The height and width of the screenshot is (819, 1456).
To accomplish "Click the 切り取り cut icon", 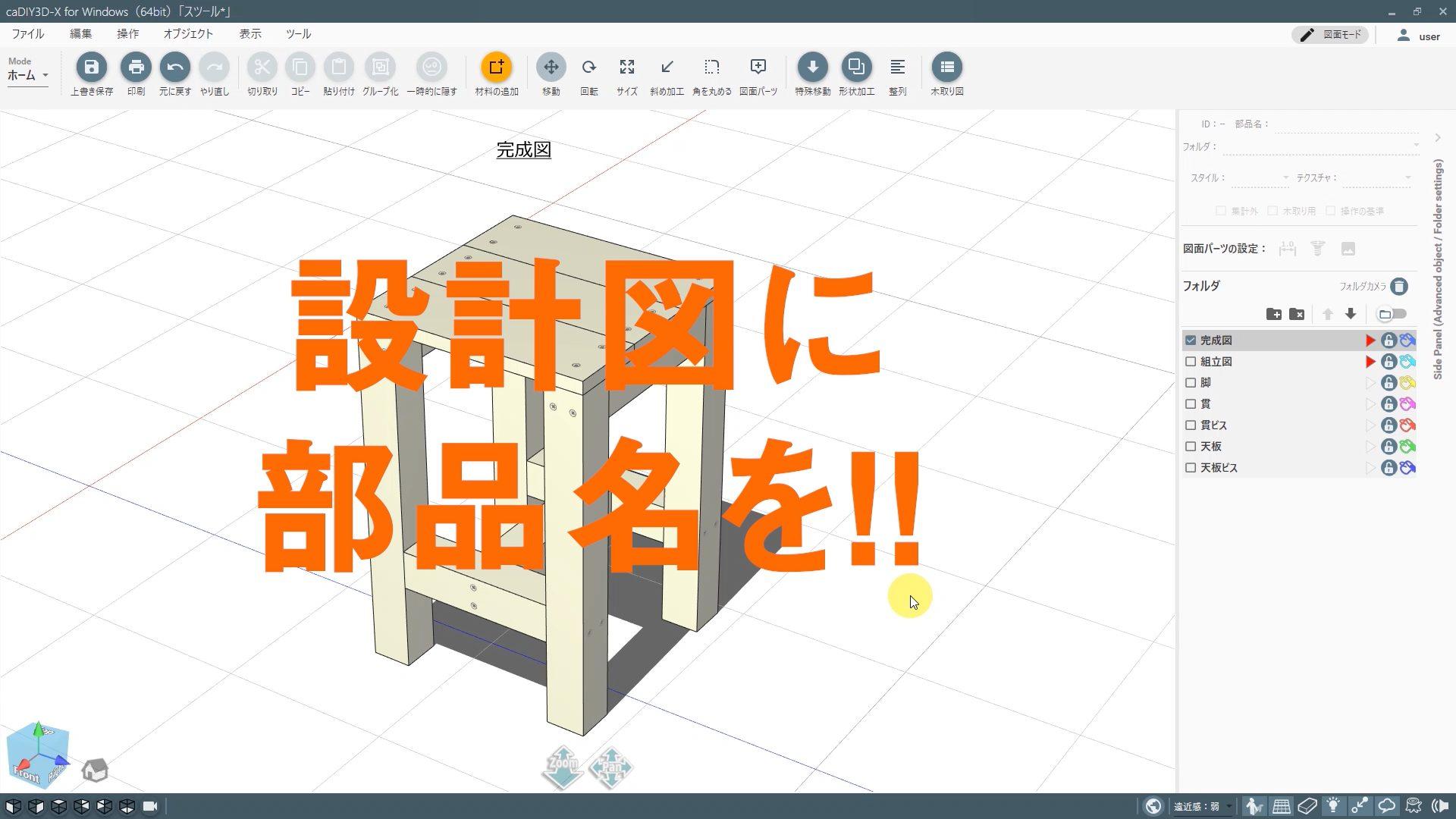I will [262, 67].
